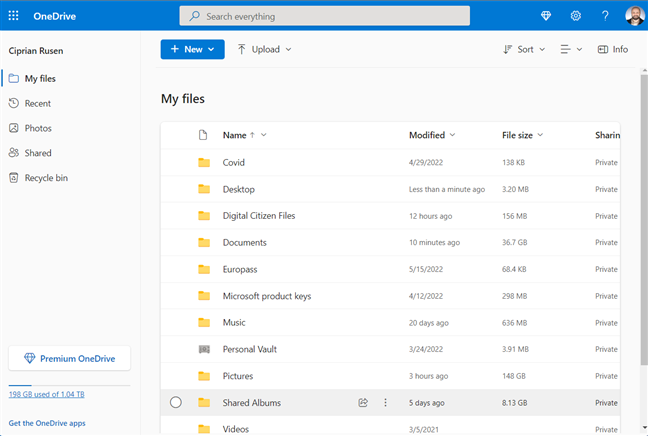648x436 pixels.
Task: Click the Pictures folder icon
Action: pyautogui.click(x=204, y=376)
